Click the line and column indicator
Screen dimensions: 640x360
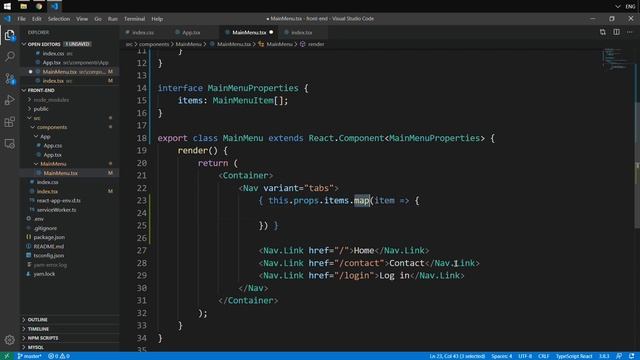(x=457, y=356)
